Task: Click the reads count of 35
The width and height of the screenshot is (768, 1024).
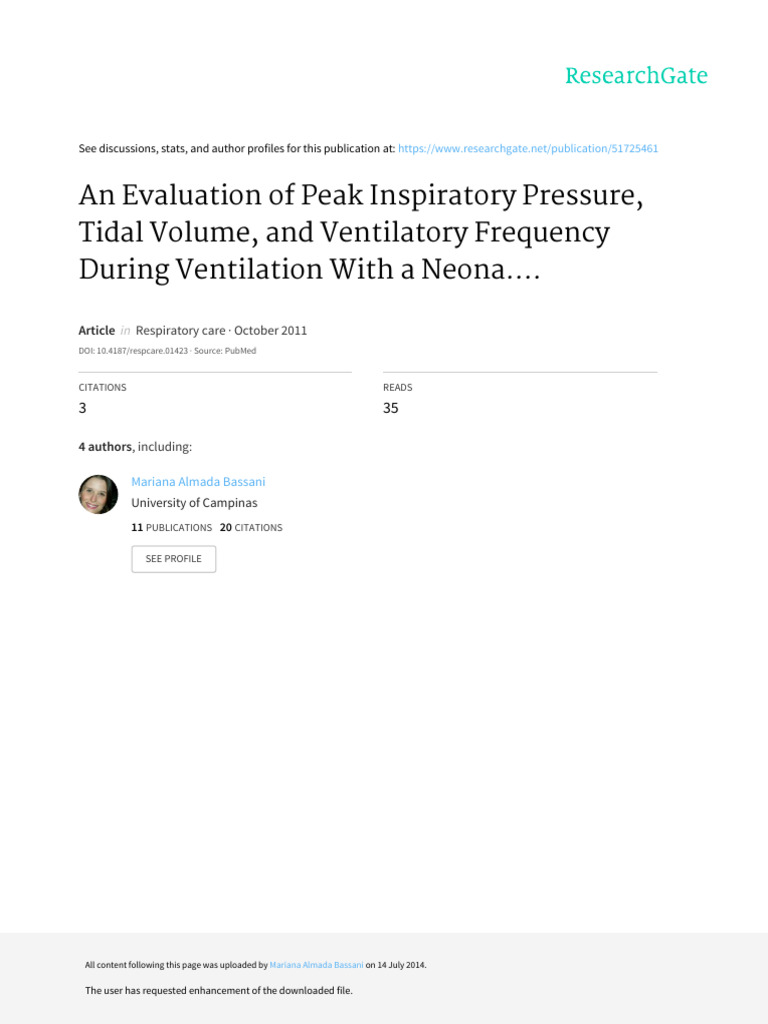Action: (x=391, y=407)
